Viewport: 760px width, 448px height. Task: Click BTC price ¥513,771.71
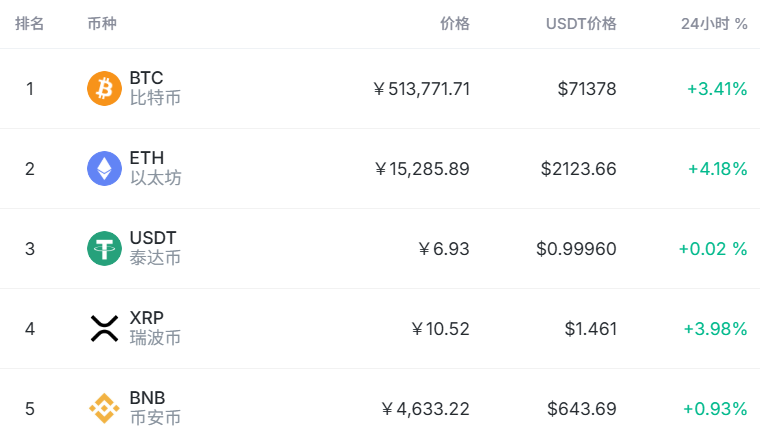click(421, 89)
